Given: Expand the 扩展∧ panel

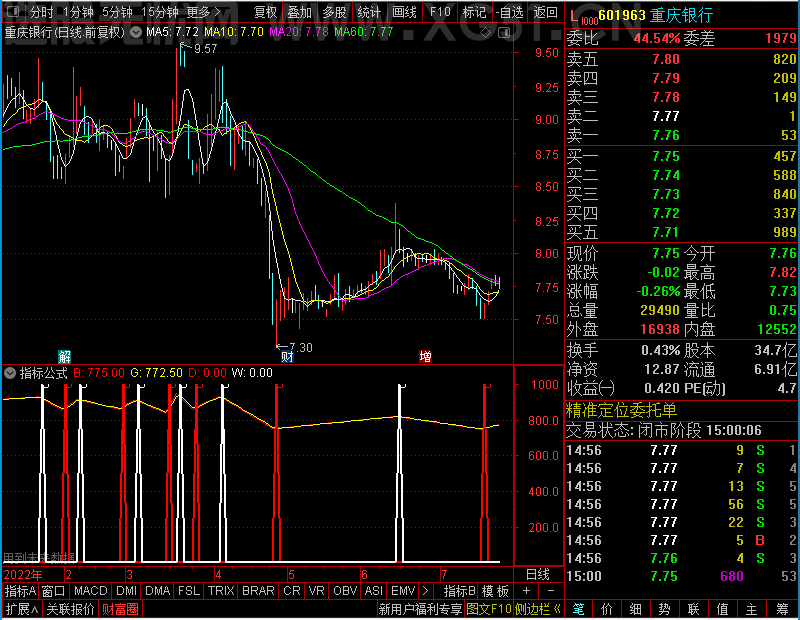Looking at the screenshot, I should (22, 609).
